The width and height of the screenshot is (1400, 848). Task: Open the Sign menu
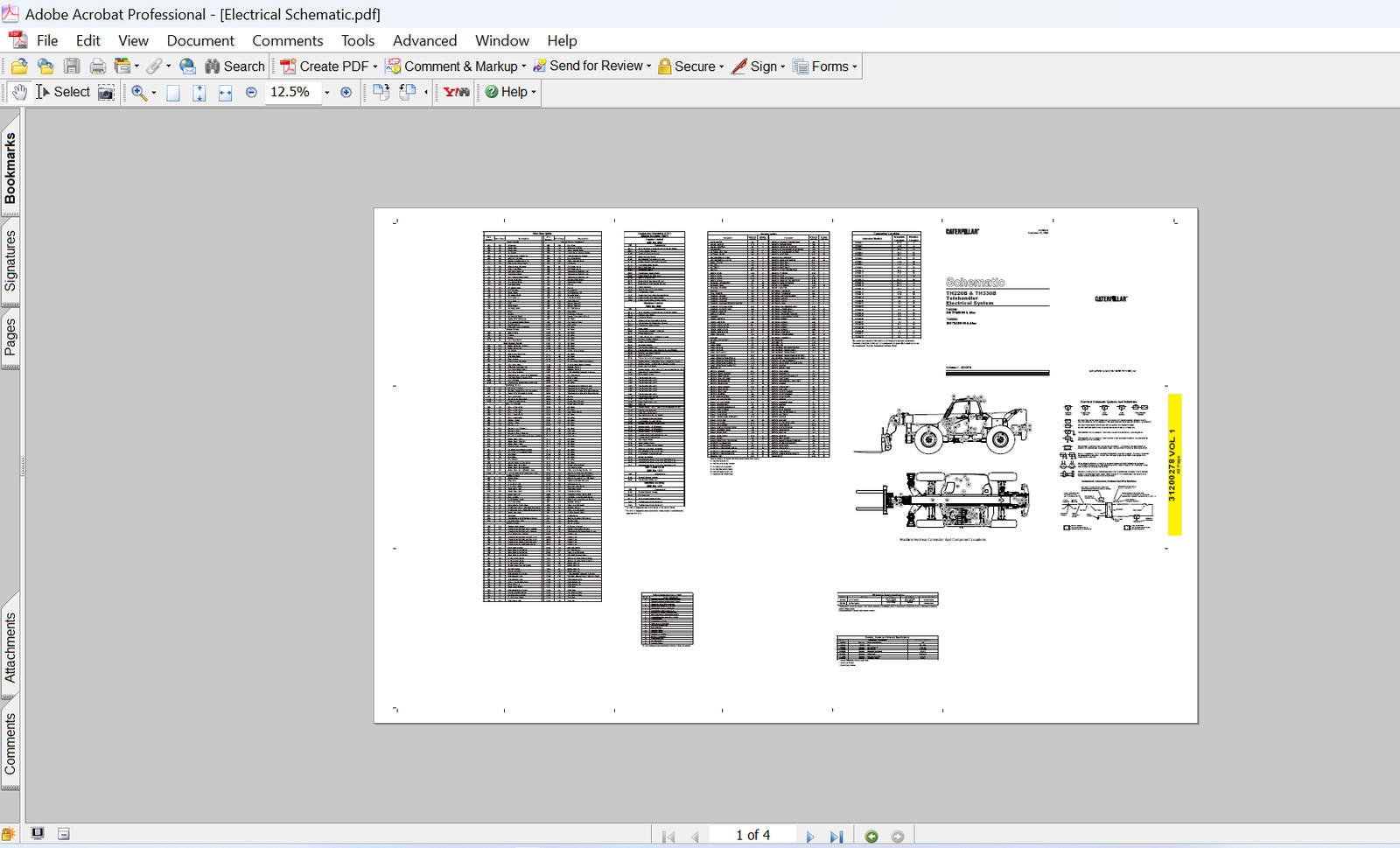click(x=758, y=67)
